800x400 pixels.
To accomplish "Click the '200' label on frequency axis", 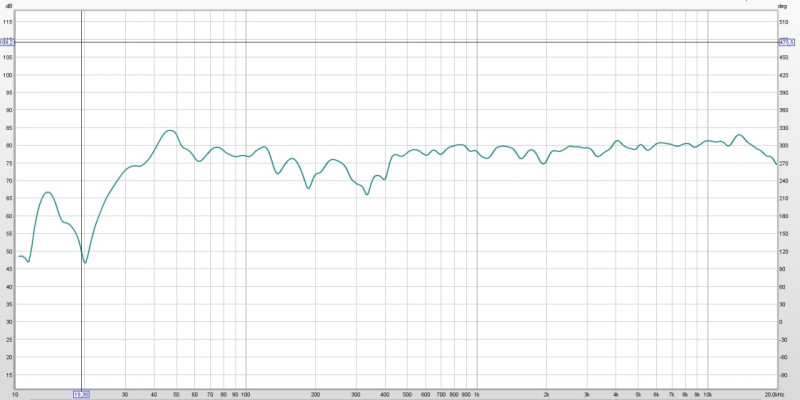I will click(x=315, y=394).
